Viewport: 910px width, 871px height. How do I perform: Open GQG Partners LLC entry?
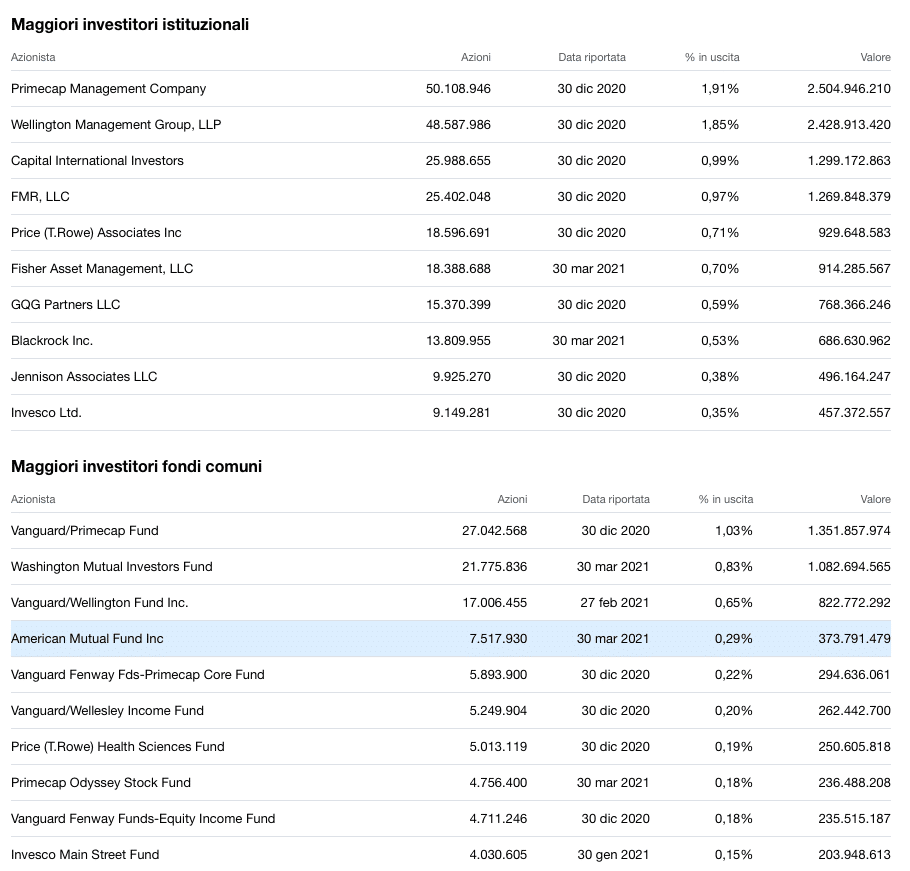point(65,305)
